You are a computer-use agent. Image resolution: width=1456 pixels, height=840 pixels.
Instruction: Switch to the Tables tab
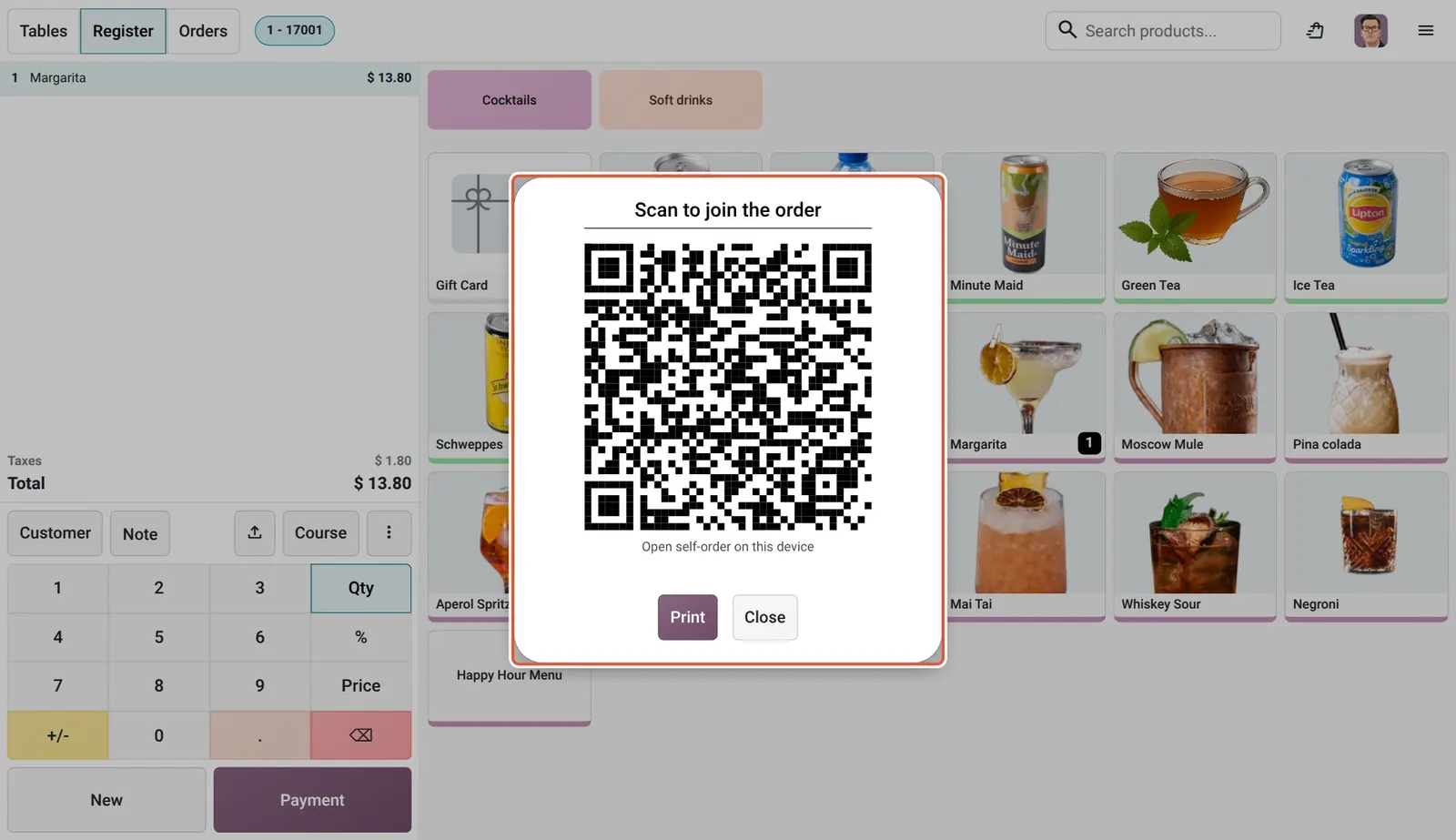(44, 31)
